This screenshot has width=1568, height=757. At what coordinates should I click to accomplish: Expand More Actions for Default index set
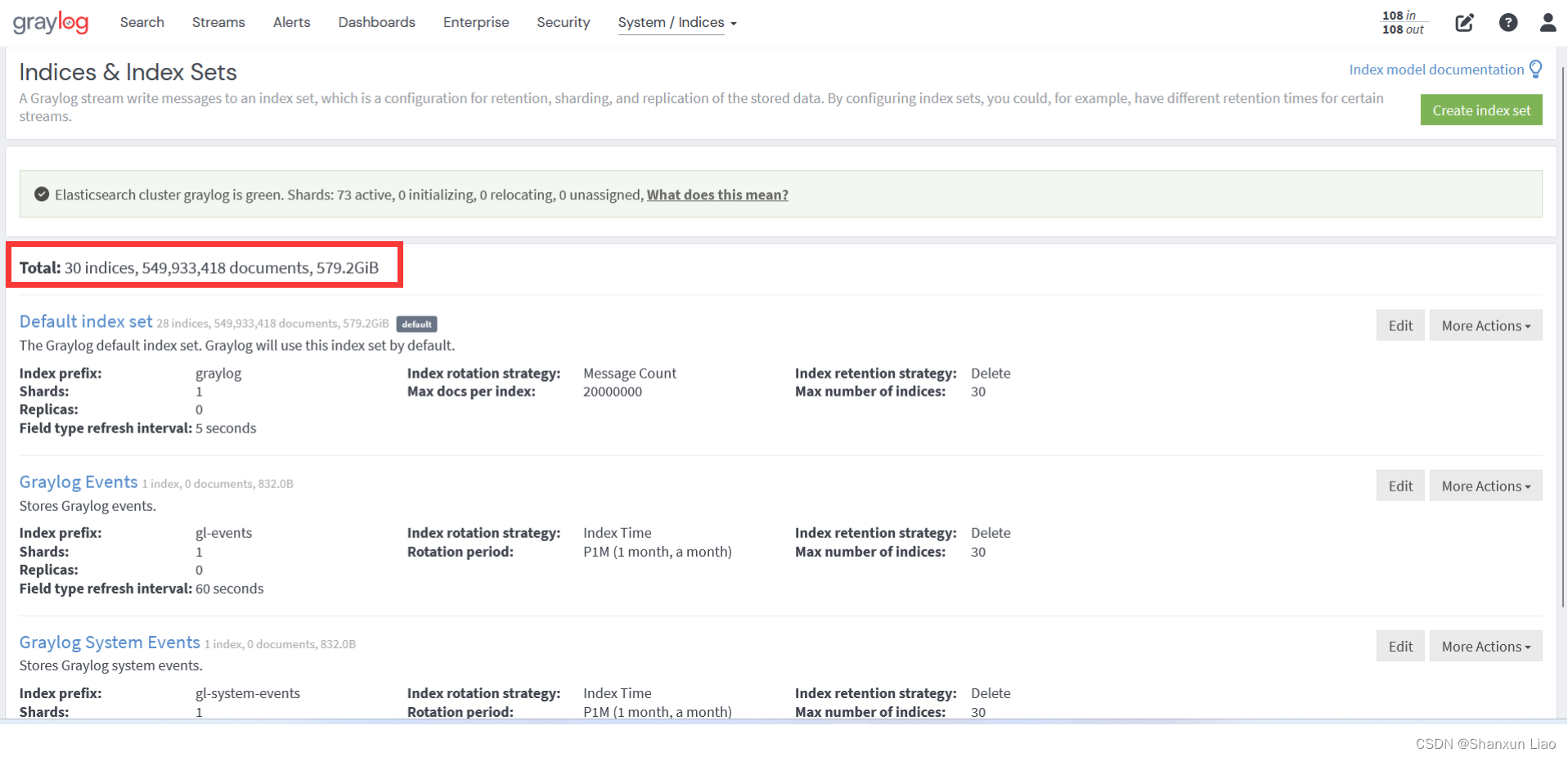1485,325
